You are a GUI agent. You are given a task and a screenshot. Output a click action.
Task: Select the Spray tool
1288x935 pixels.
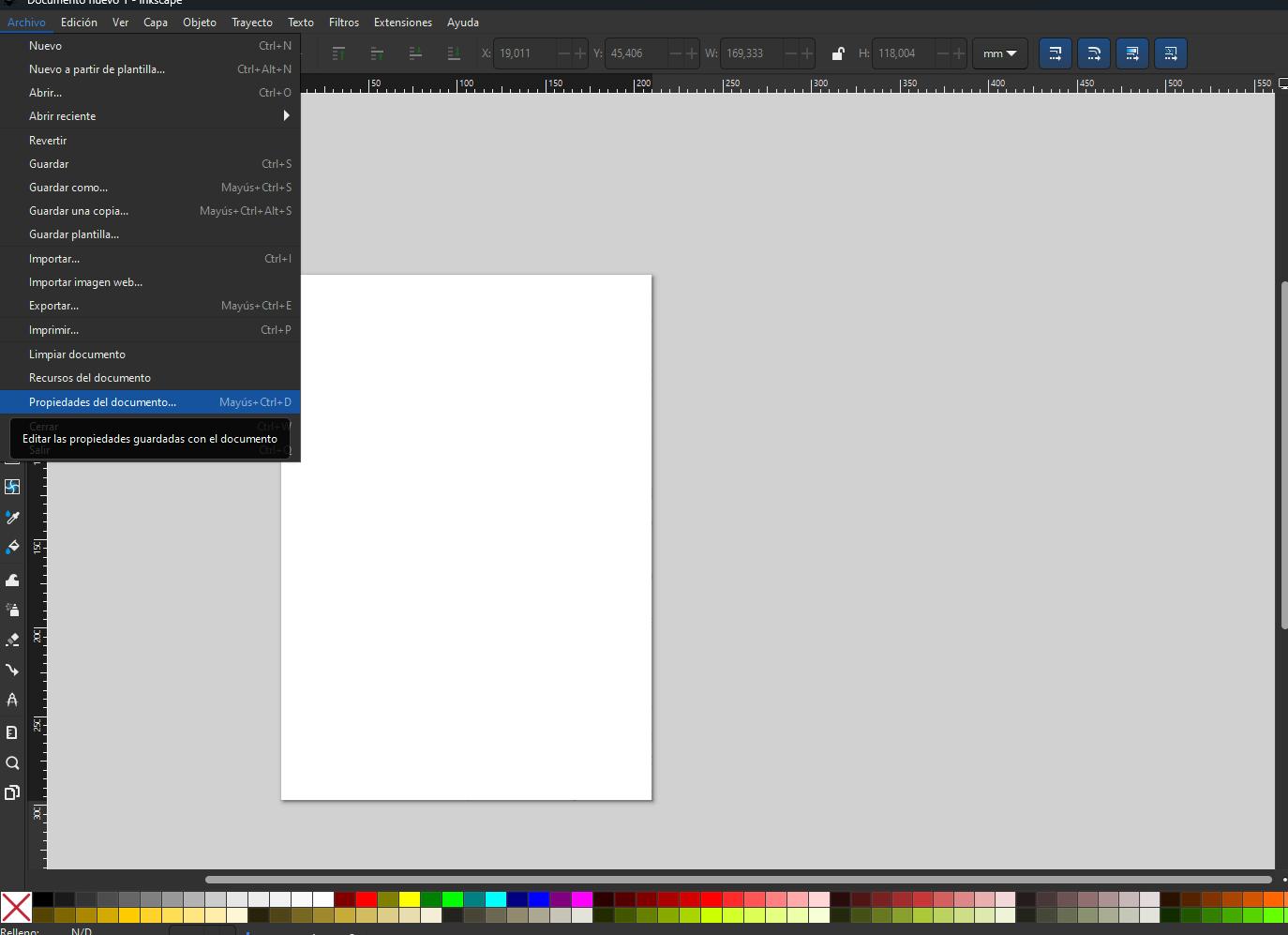[x=12, y=610]
